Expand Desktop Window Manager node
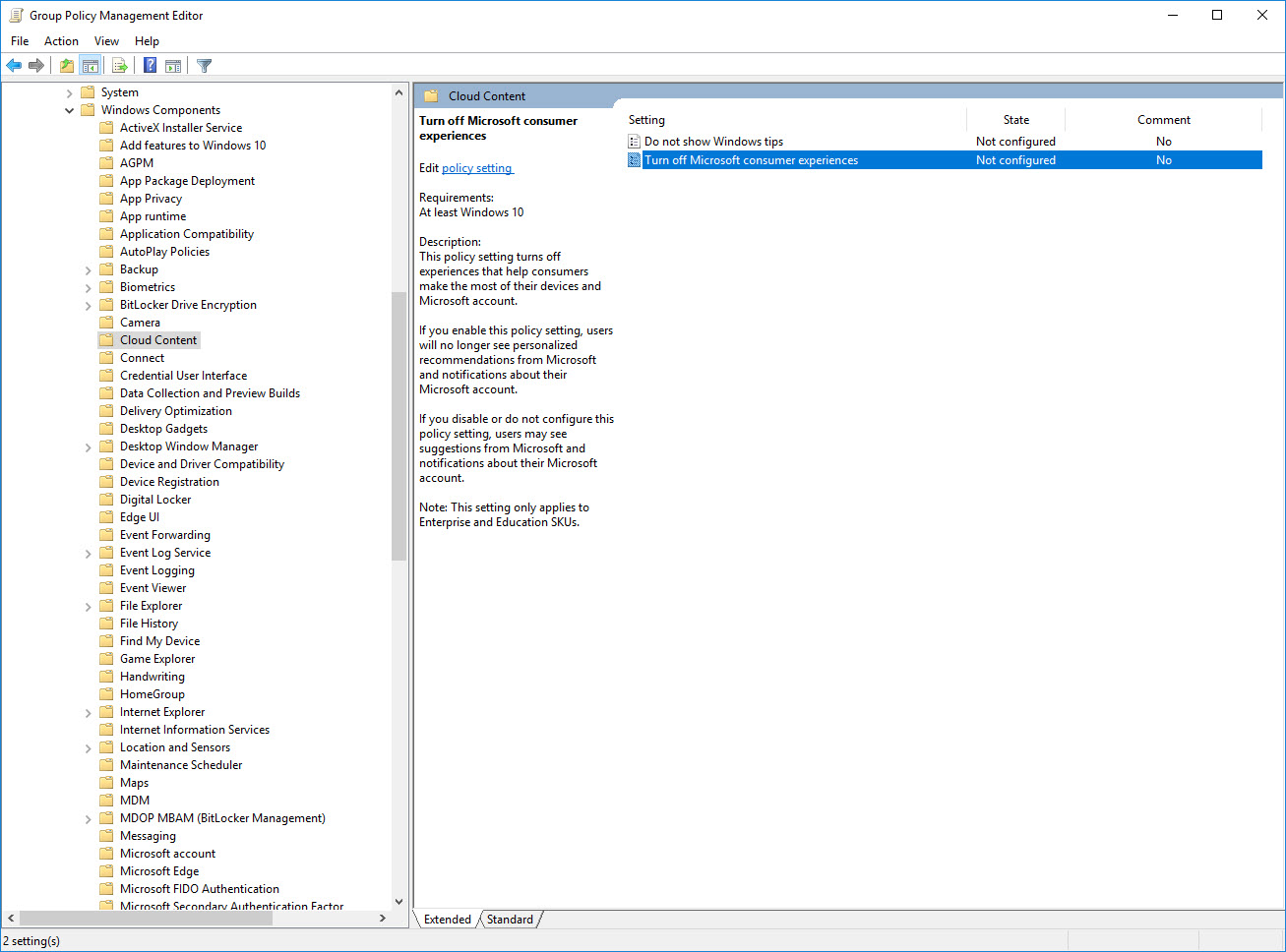The image size is (1286, 952). pos(89,447)
